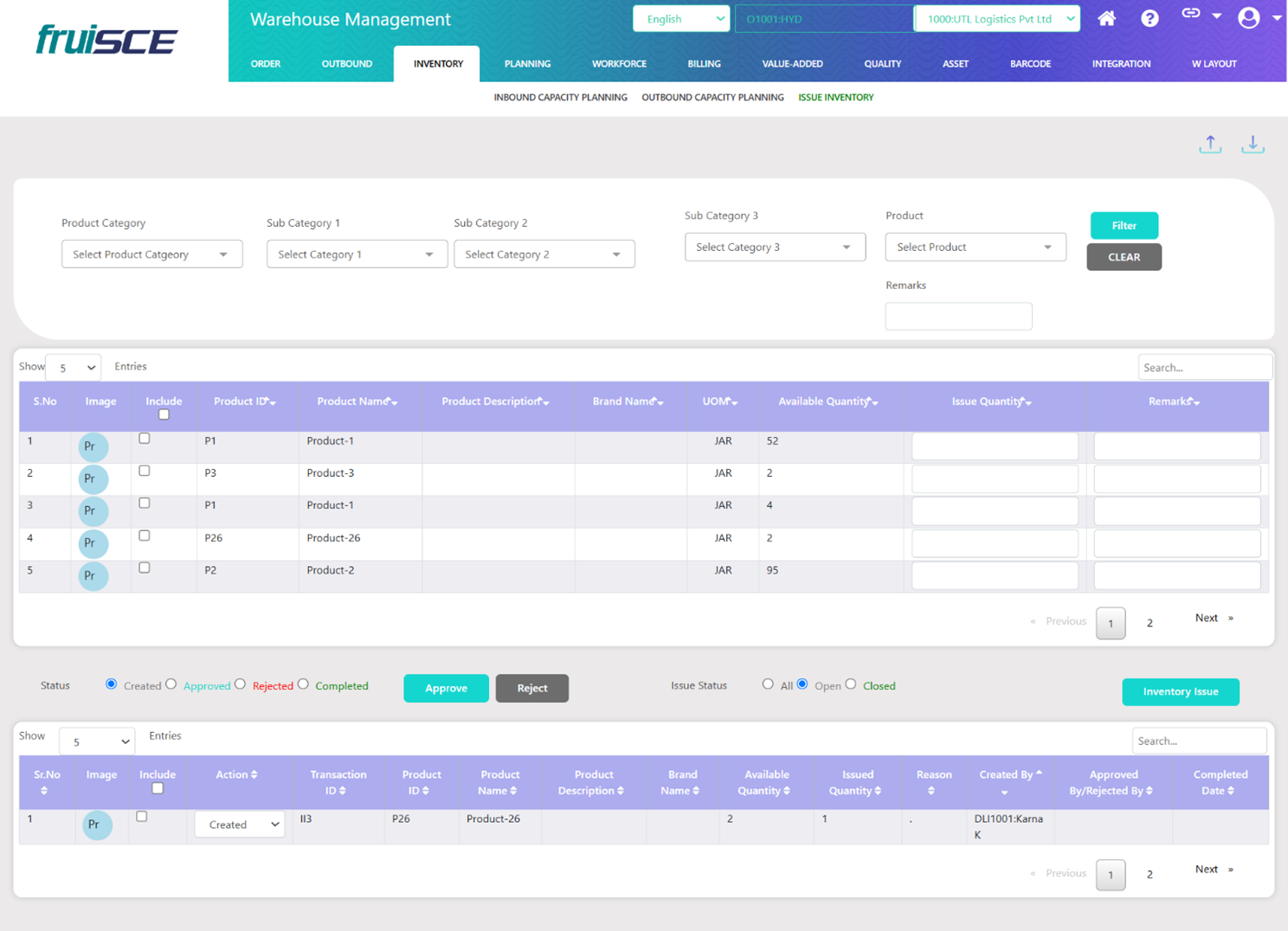This screenshot has height=931, width=1288.
Task: Click the Remarks input field in filter panel
Action: point(958,317)
